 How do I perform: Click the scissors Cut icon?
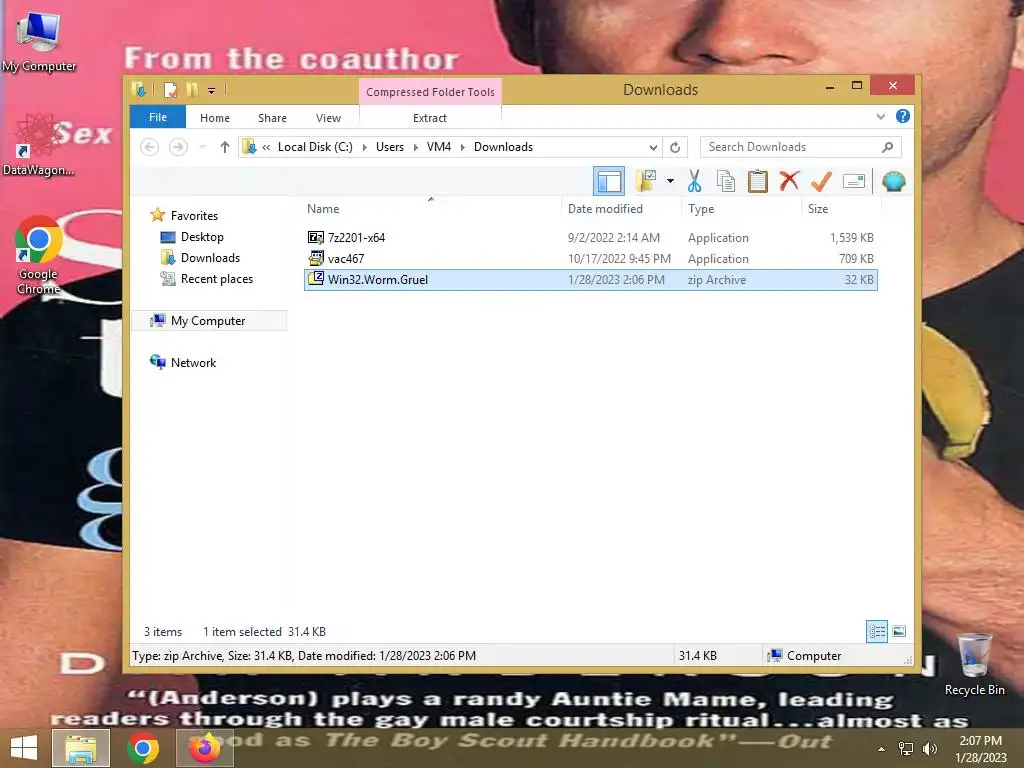point(694,181)
